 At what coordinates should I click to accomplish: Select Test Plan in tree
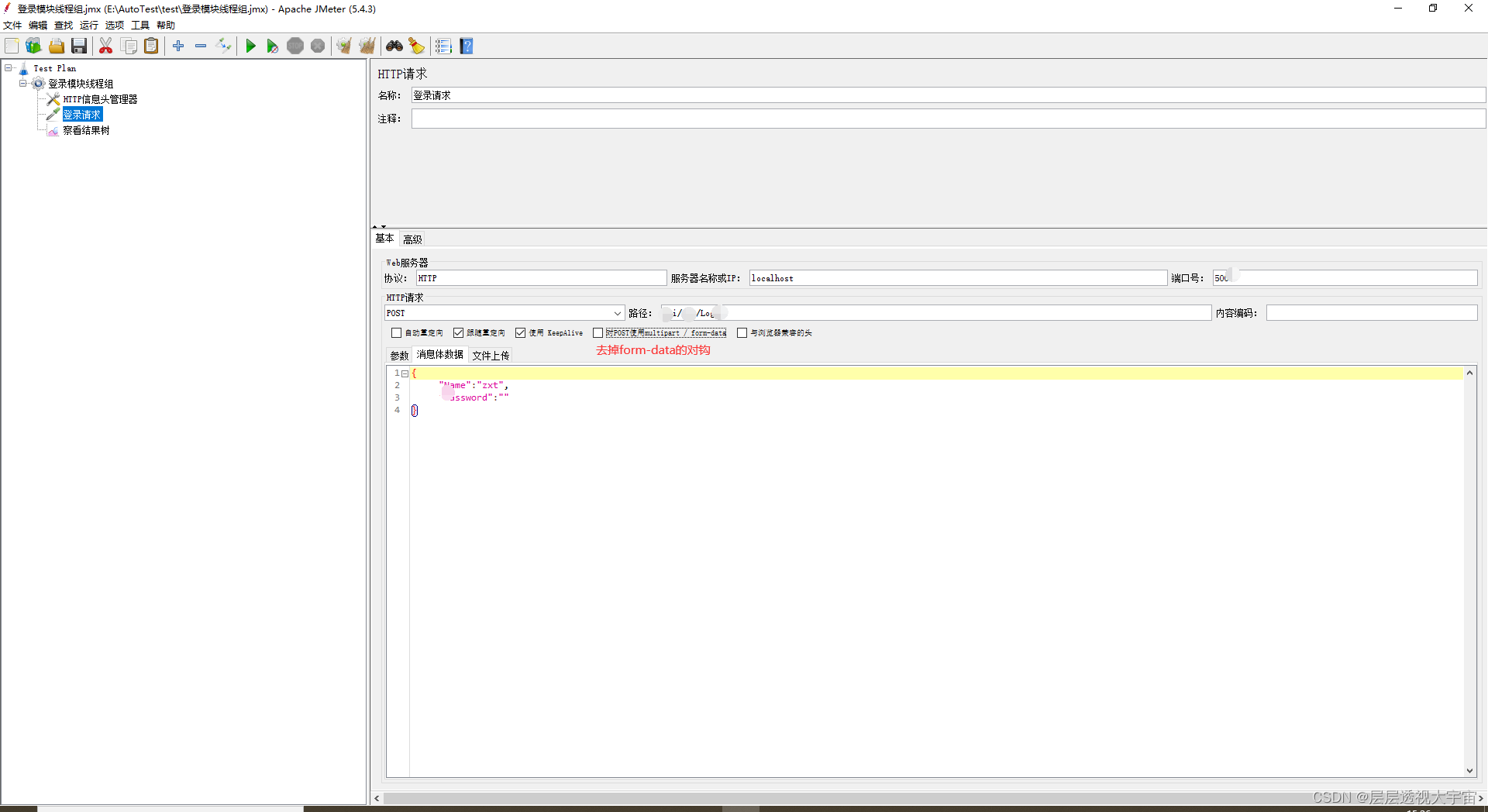point(55,68)
